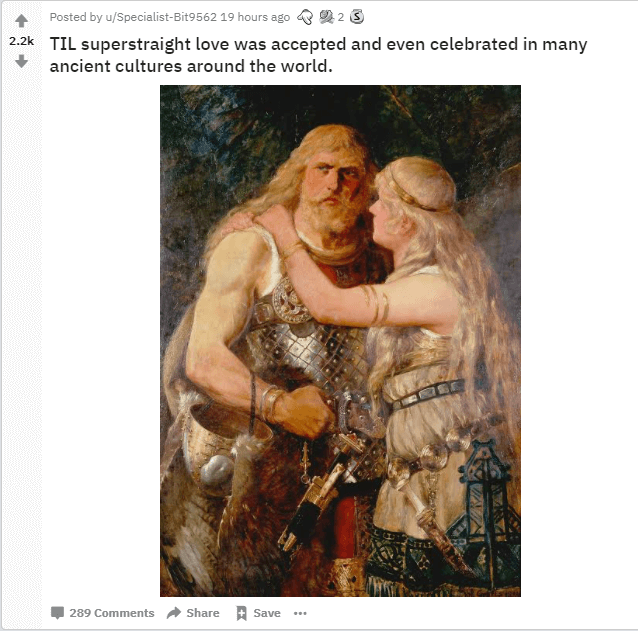Enlarge the Viking couple painting image
The height and width of the screenshot is (631, 638).
click(x=340, y=341)
